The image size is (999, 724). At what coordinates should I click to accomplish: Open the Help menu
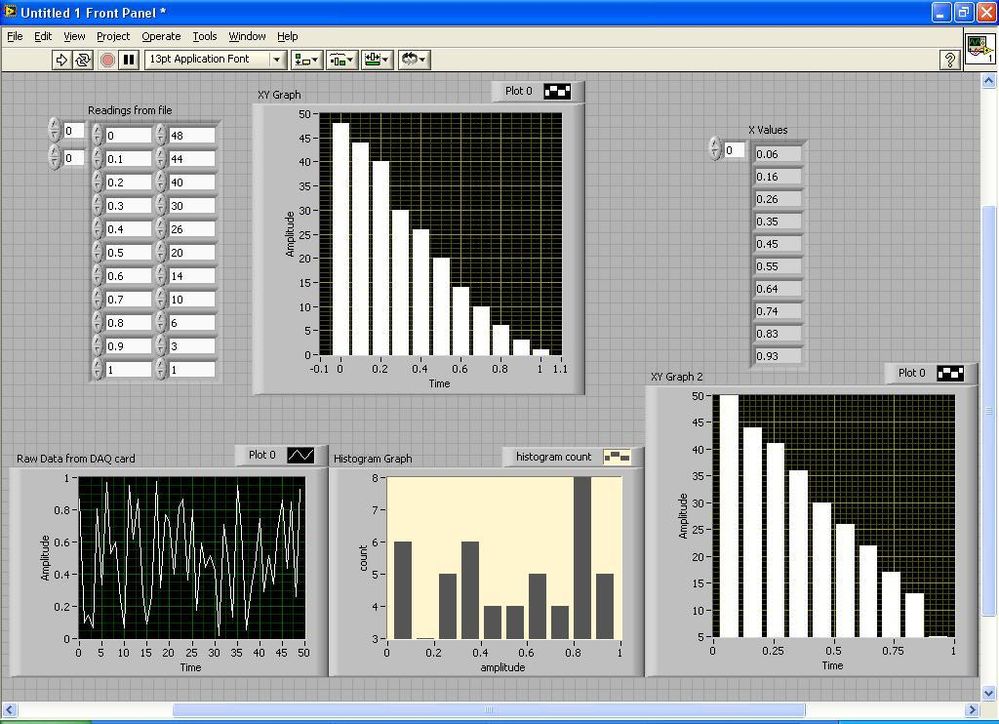click(x=287, y=36)
